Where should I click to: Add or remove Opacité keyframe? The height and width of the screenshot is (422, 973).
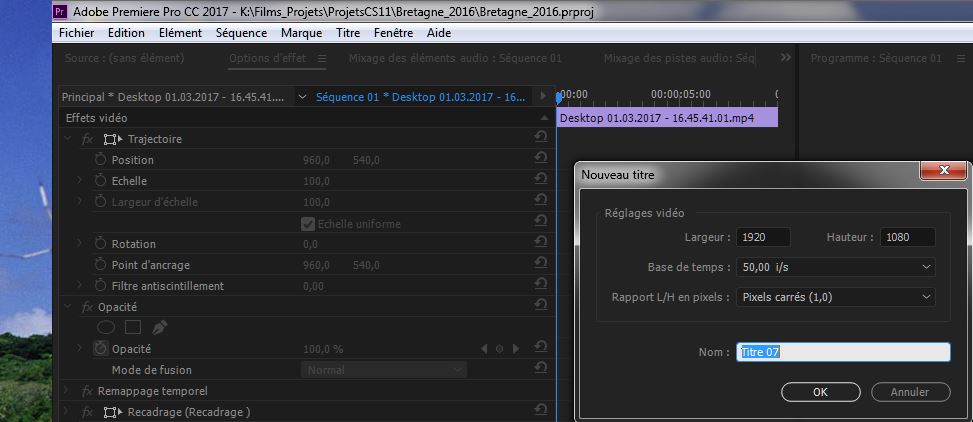[499, 349]
